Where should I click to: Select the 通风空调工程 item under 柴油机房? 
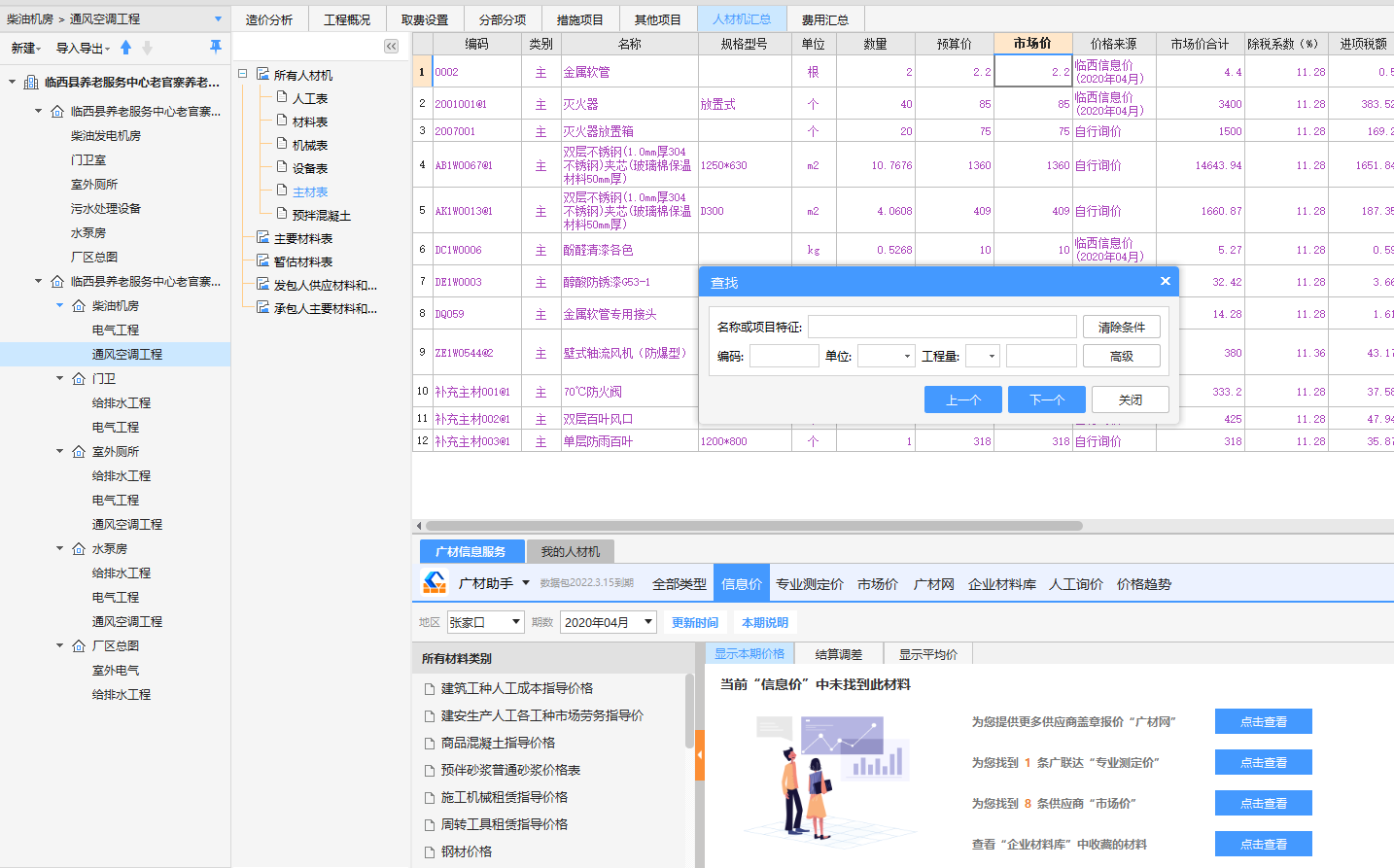pos(127,355)
